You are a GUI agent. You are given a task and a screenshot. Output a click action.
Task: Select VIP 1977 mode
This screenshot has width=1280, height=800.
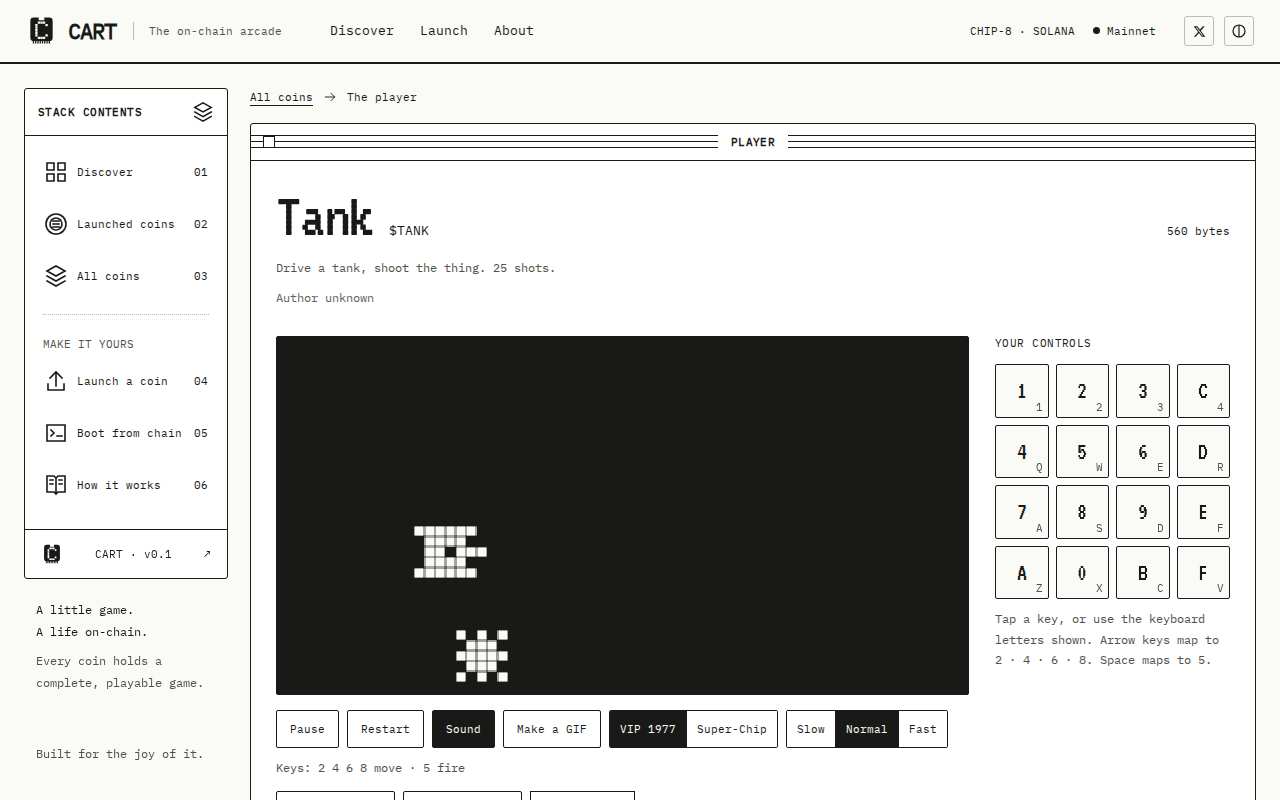coord(648,729)
